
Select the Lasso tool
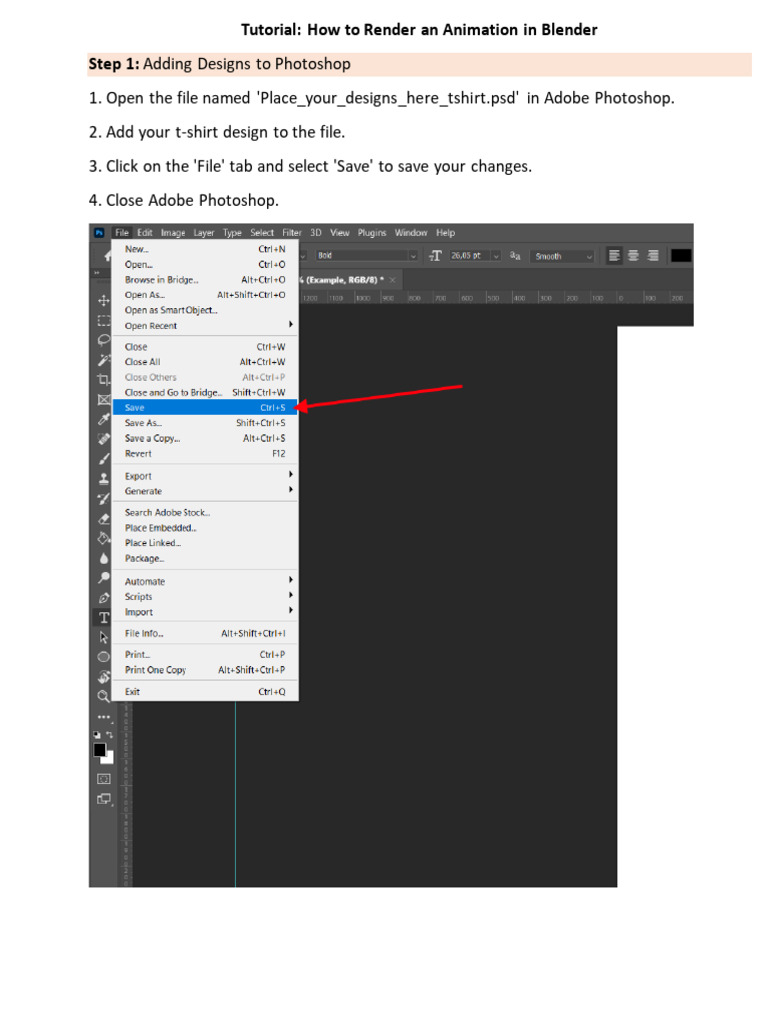[103, 340]
